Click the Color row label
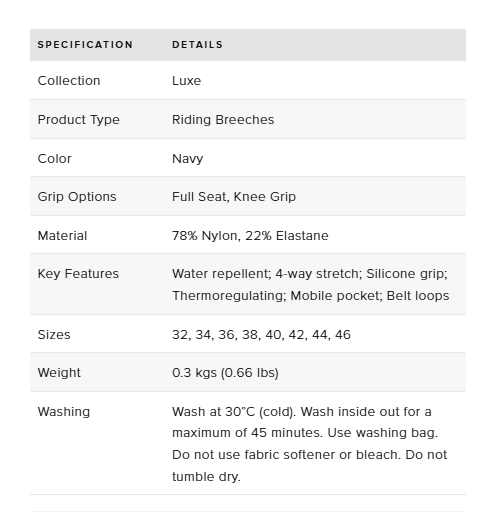497x512 pixels. (x=54, y=159)
